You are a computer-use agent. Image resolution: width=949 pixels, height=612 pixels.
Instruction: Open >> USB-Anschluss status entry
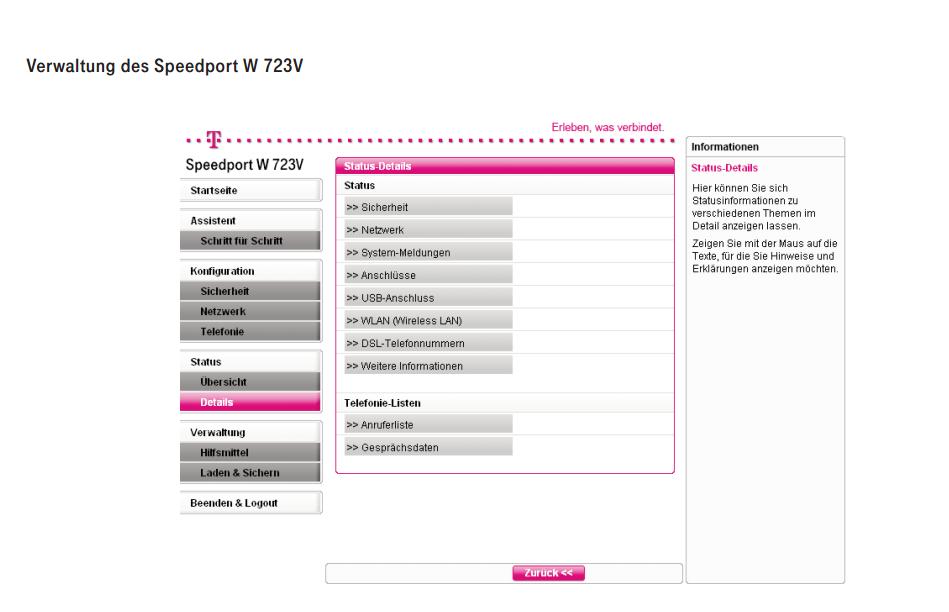coord(428,297)
